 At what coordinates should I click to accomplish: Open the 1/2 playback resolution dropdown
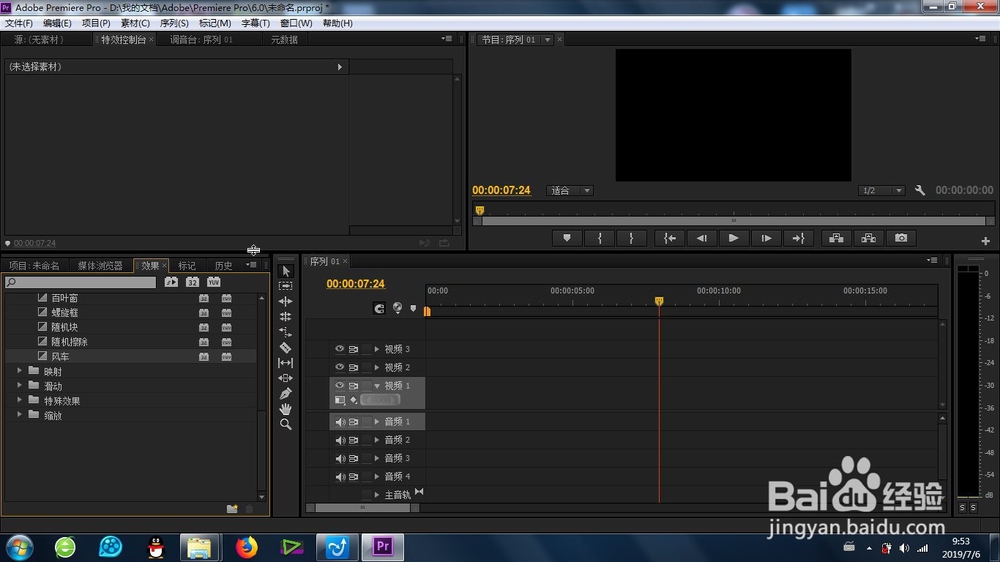tap(881, 190)
